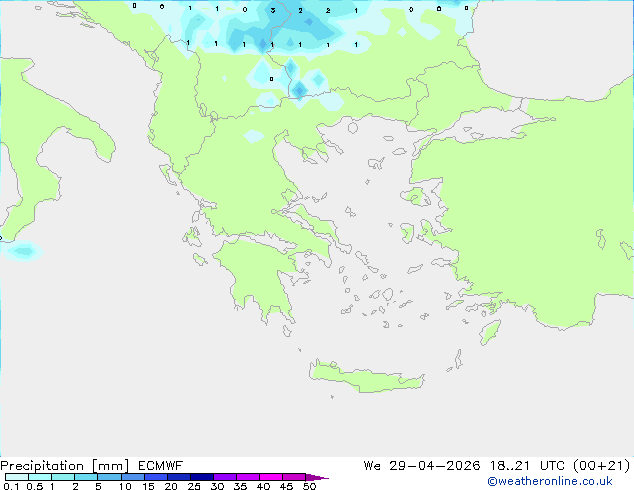
Task: Click the light blue precipitation patch near Sicily
Action: click(x=23, y=251)
